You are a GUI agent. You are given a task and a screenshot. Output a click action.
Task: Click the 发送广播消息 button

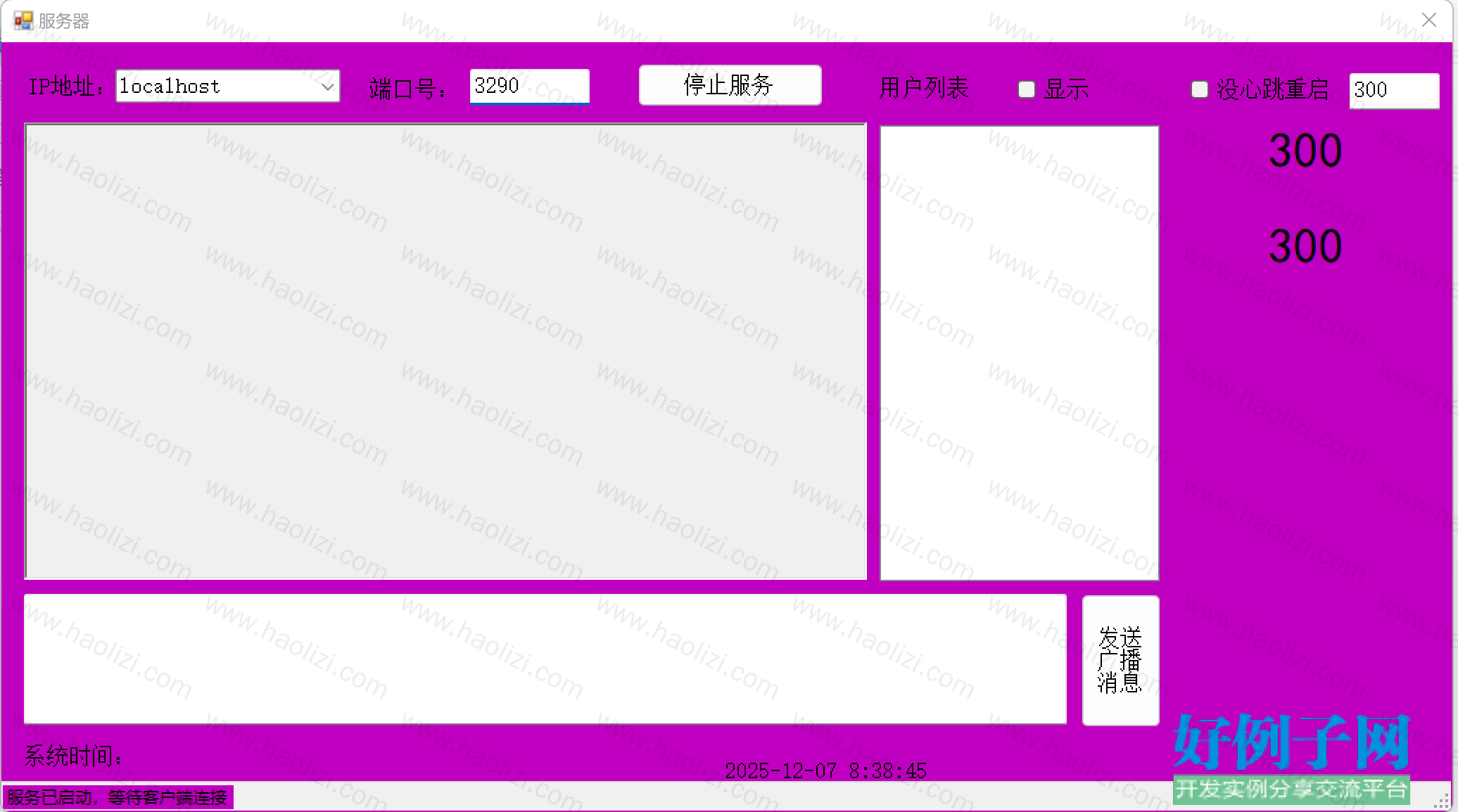pos(1120,660)
